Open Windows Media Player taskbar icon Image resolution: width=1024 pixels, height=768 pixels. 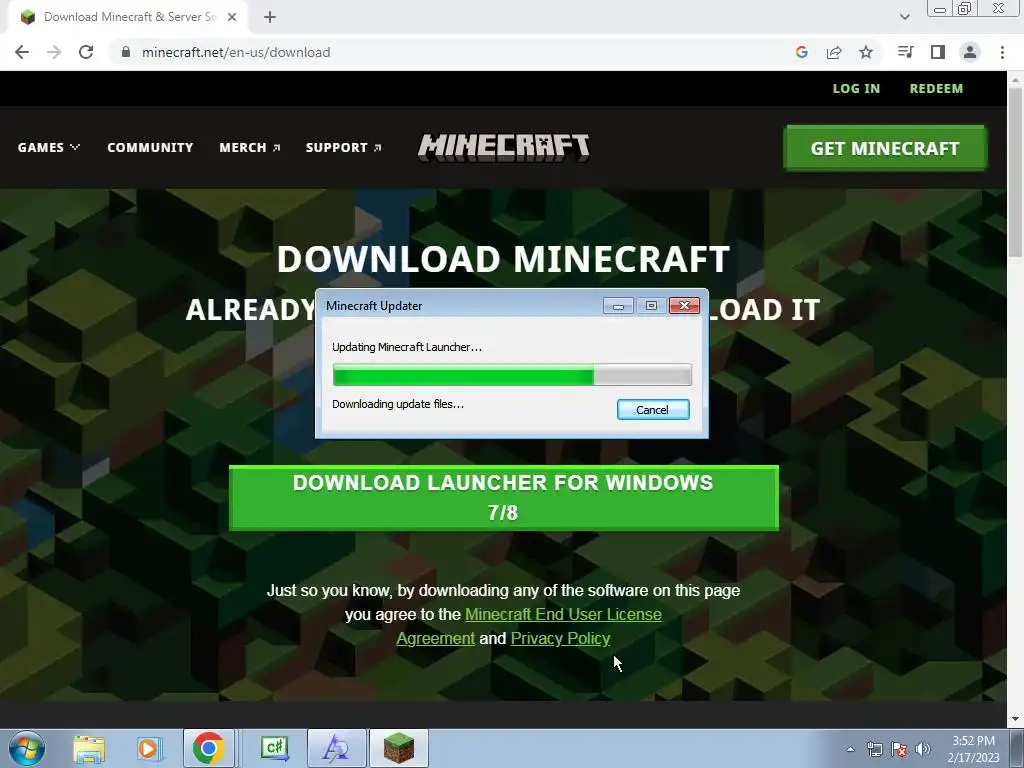(148, 748)
